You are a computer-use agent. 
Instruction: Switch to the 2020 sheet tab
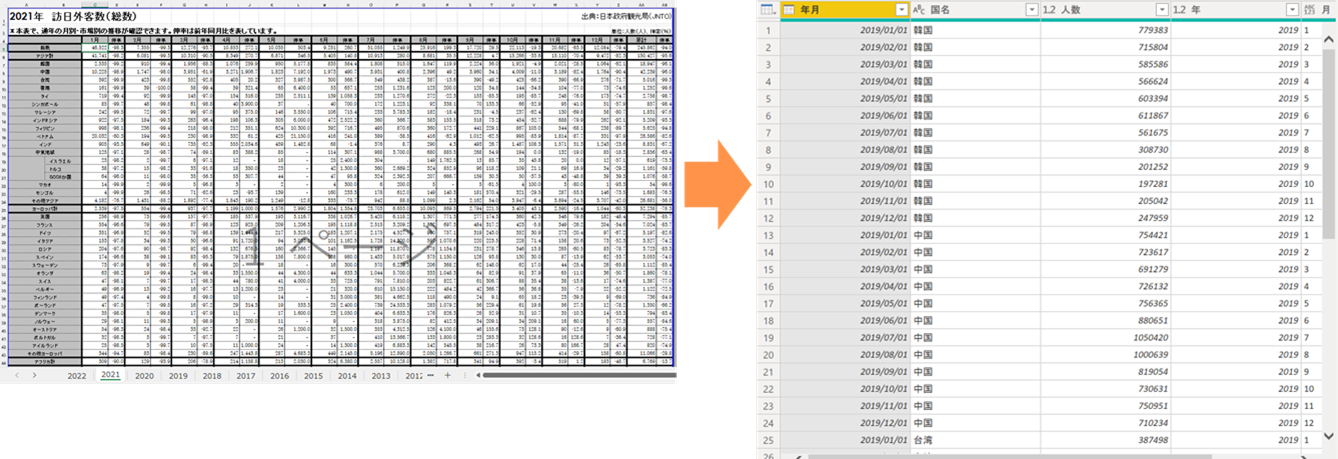click(144, 376)
